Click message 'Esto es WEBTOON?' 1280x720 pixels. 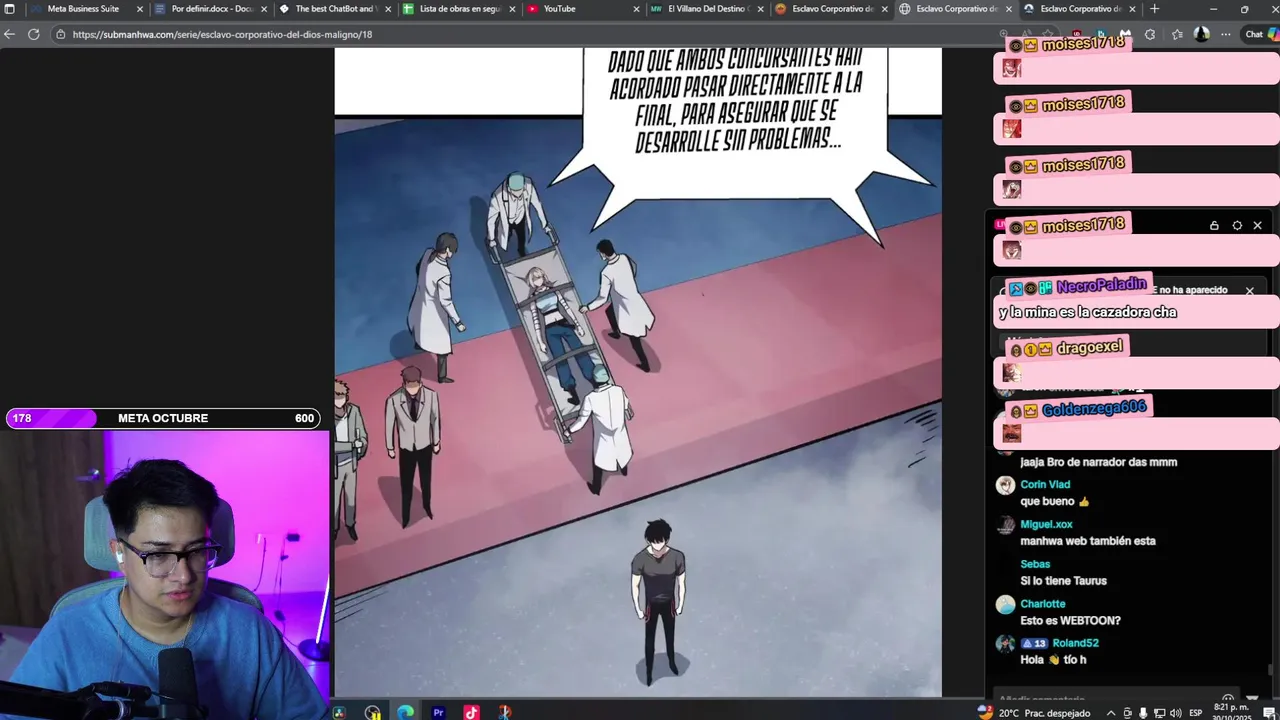(1070, 621)
